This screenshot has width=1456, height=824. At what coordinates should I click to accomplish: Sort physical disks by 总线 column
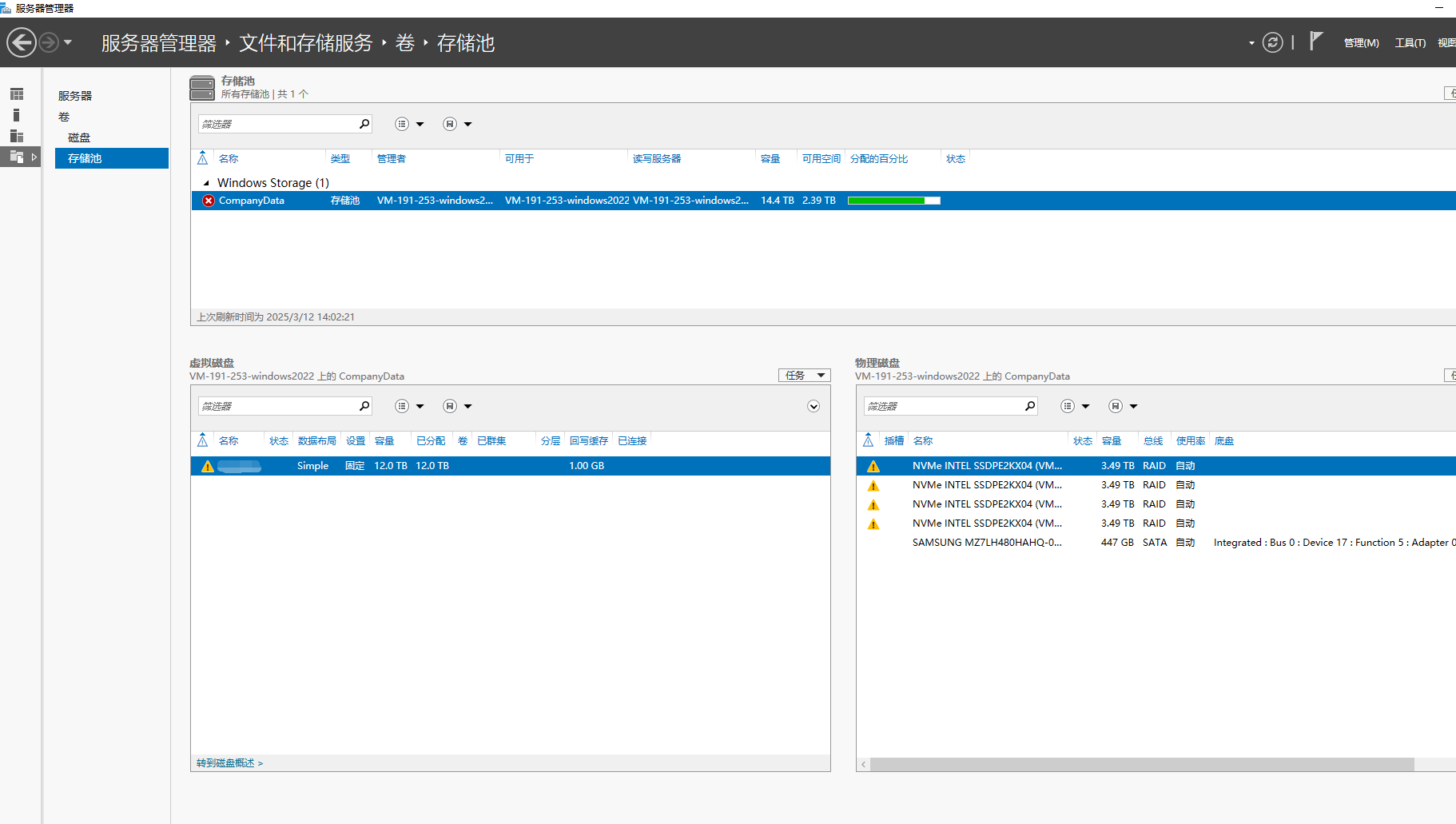tap(1153, 441)
